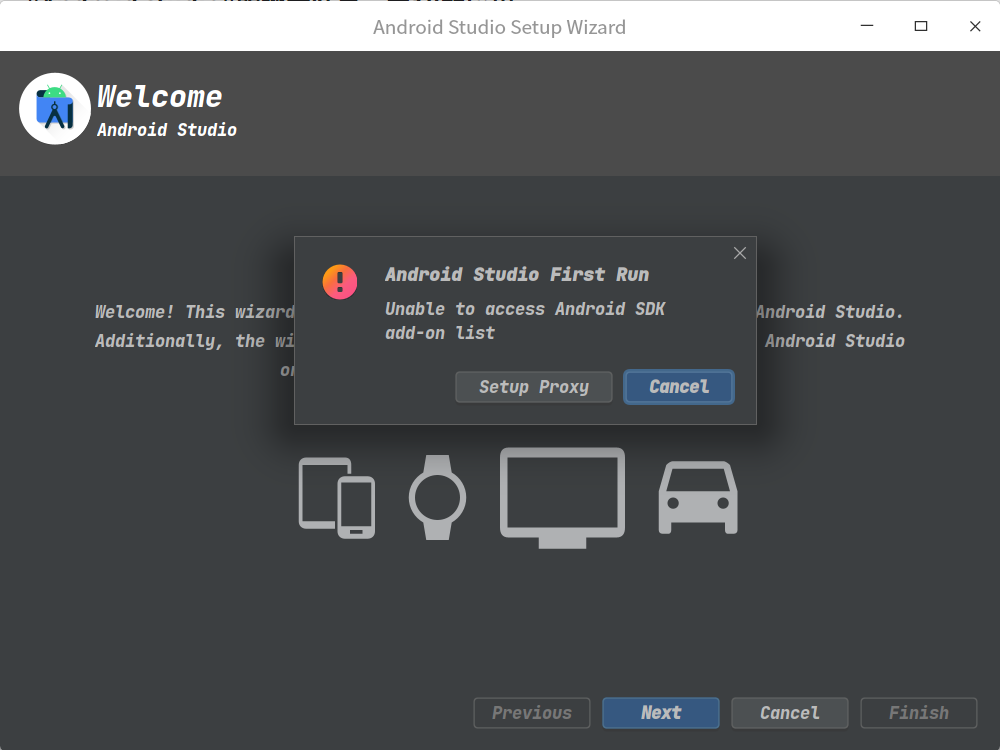
Task: Cancel the First Run dialog
Action: (x=679, y=387)
